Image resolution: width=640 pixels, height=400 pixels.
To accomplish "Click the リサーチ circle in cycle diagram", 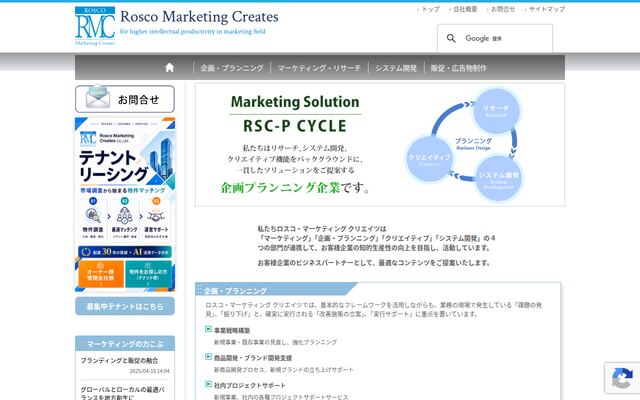I will point(496,111).
